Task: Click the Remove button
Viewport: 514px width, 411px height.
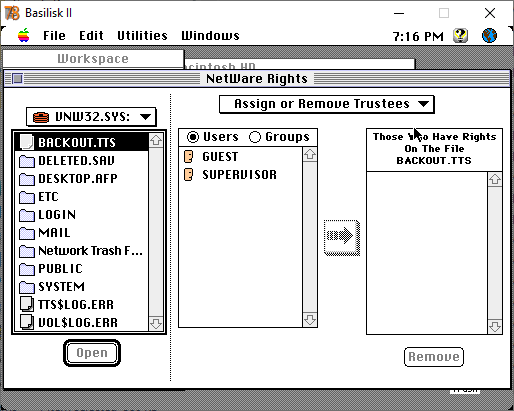Action: click(434, 357)
